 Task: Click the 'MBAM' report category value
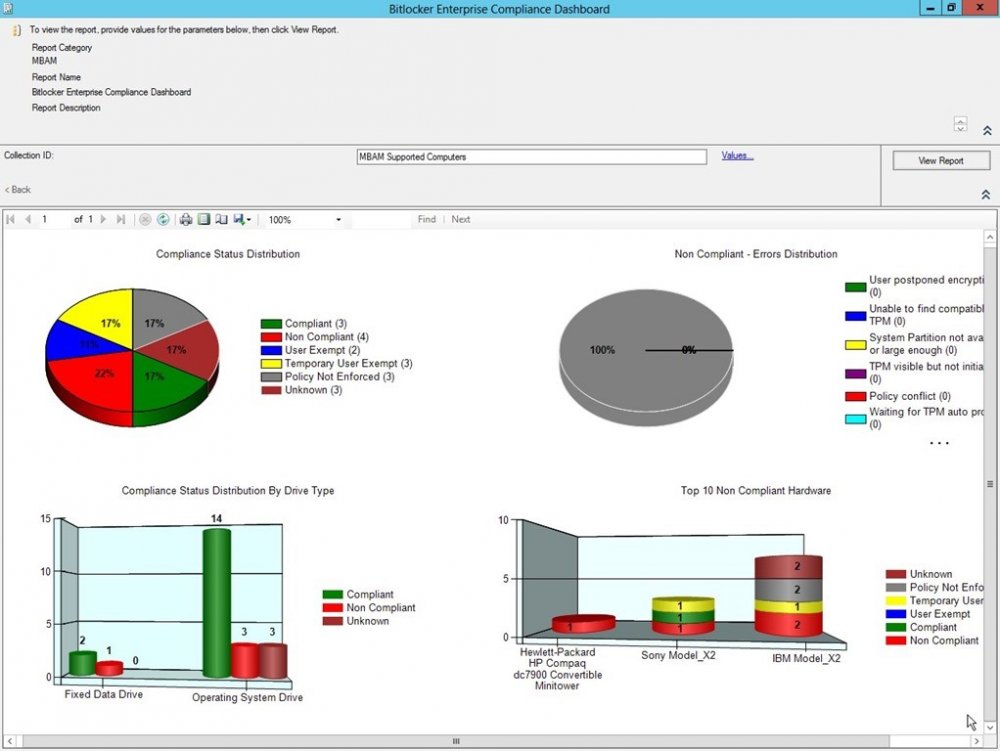point(44,61)
